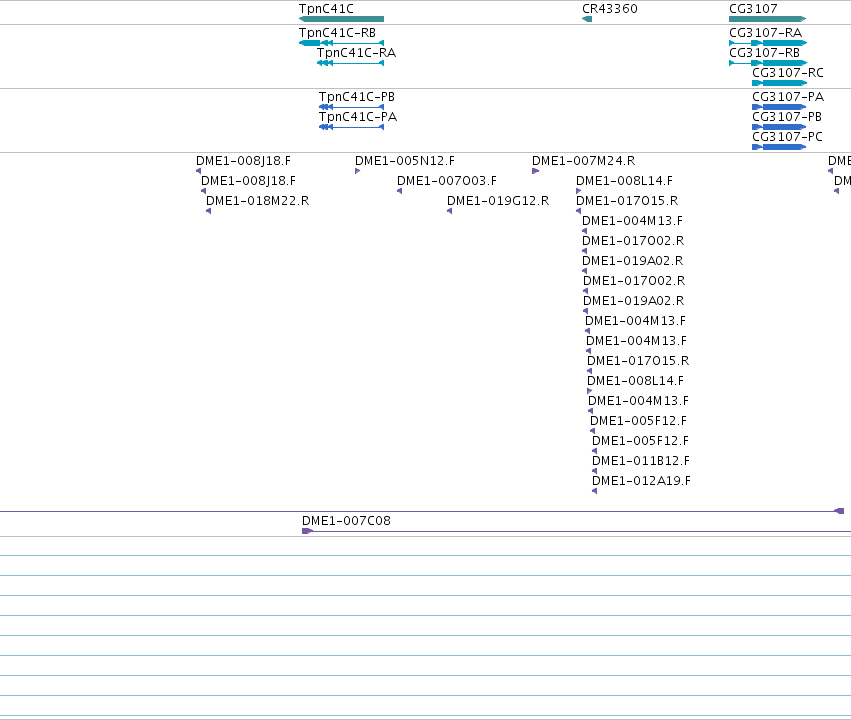Click the DME1-019G12.R feature label
Image resolution: width=851 pixels, height=720 pixels.
498,201
